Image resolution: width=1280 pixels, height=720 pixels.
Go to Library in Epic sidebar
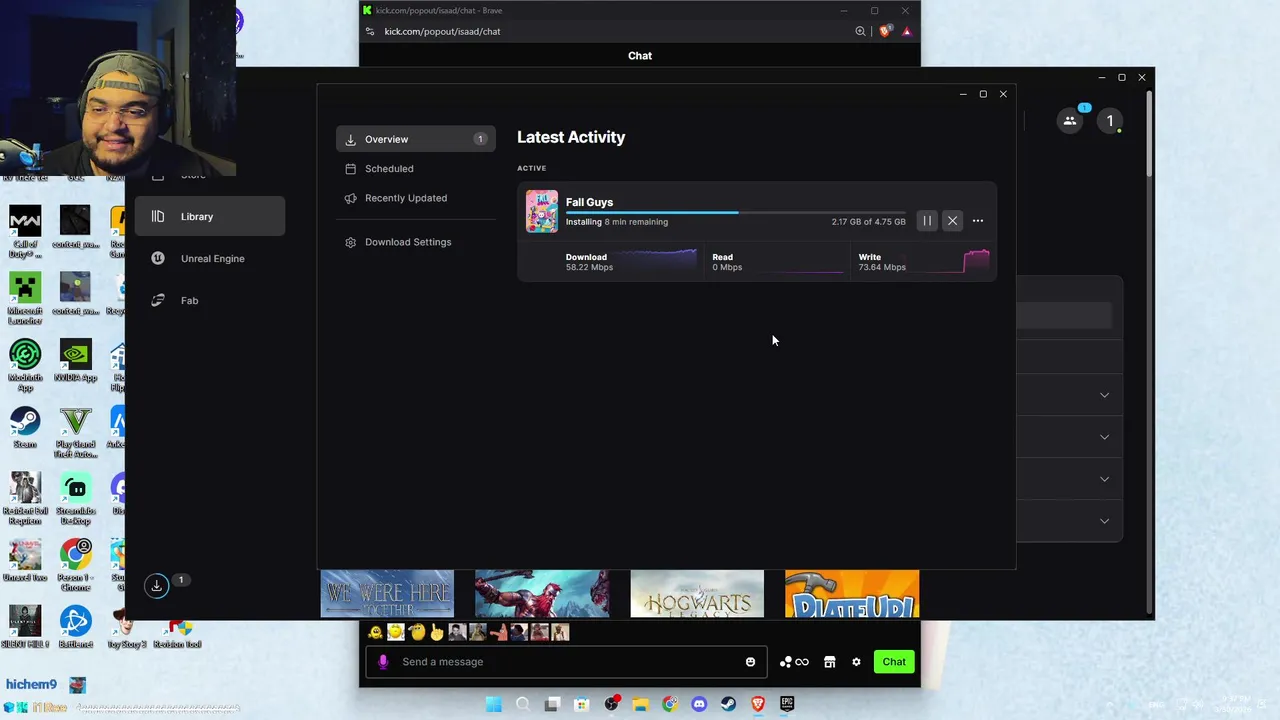(x=210, y=216)
